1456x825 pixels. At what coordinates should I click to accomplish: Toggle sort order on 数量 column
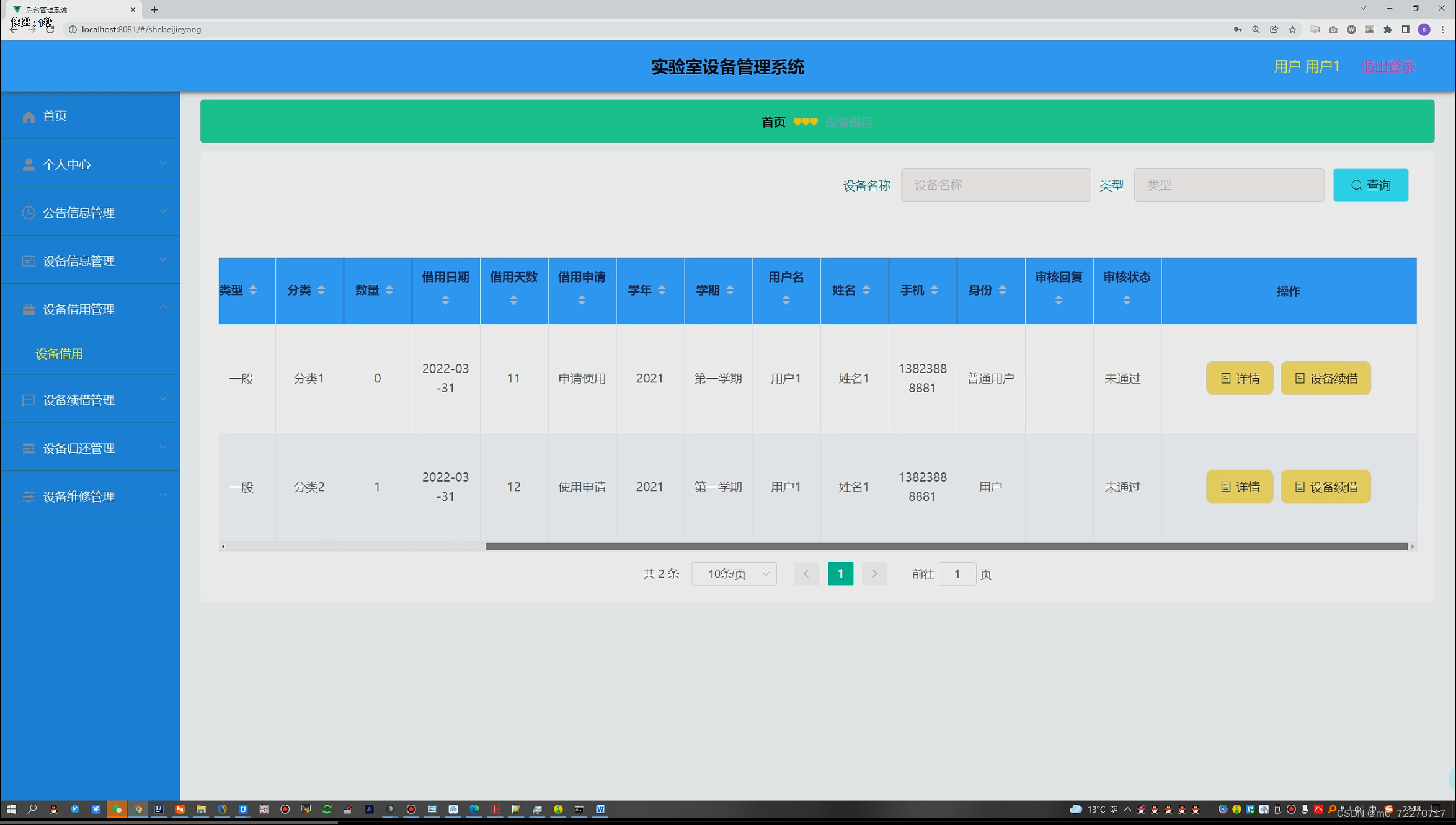click(389, 289)
